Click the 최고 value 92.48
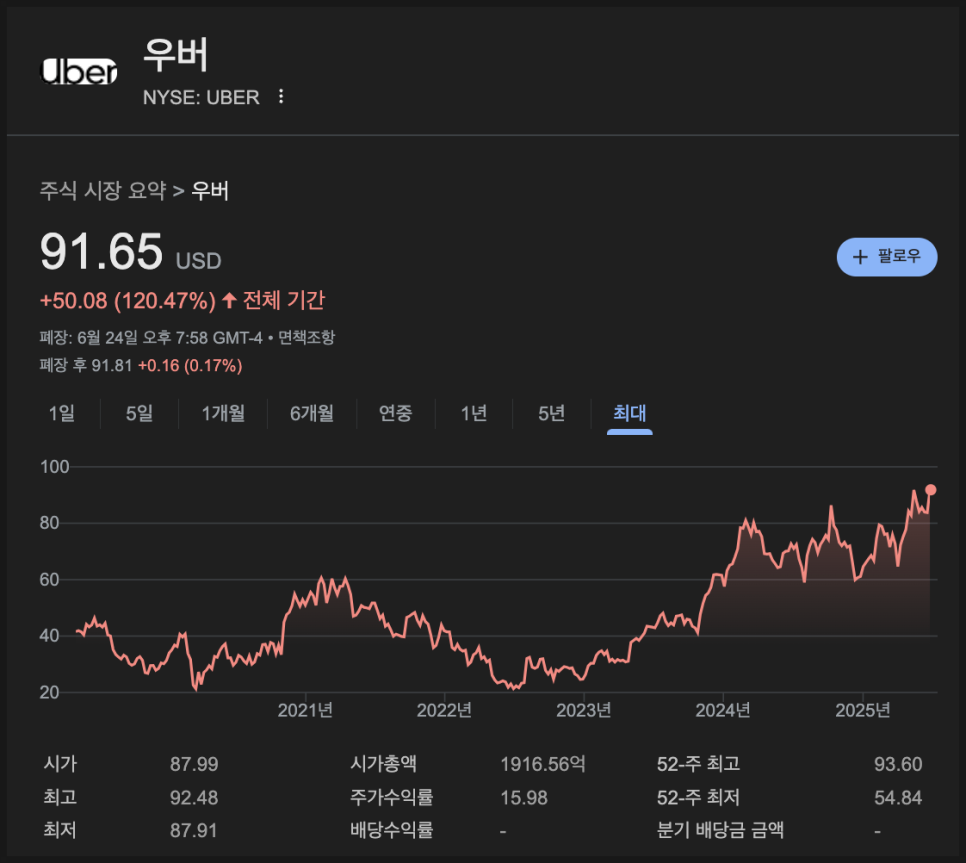 pyautogui.click(x=194, y=798)
